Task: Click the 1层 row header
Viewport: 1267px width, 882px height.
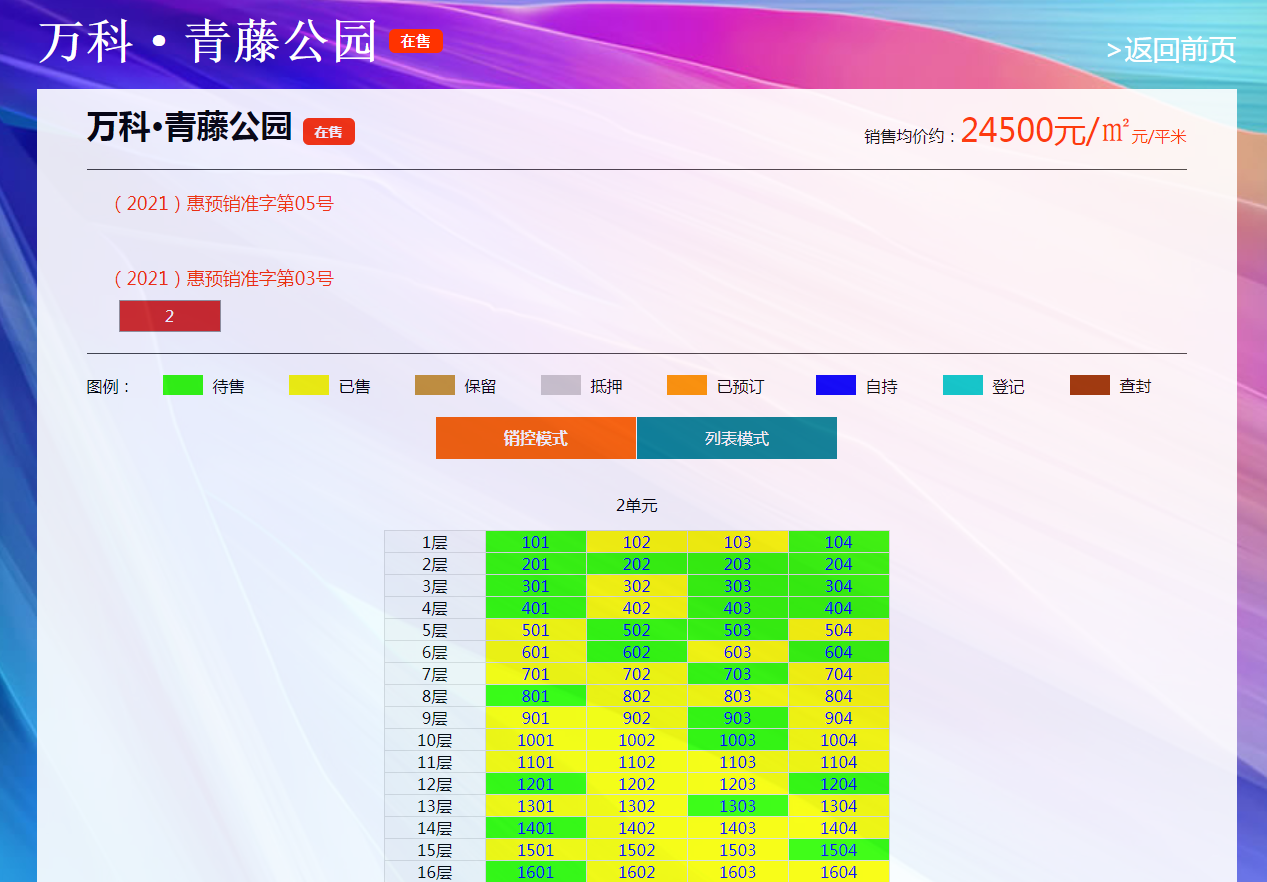Action: 435,542
